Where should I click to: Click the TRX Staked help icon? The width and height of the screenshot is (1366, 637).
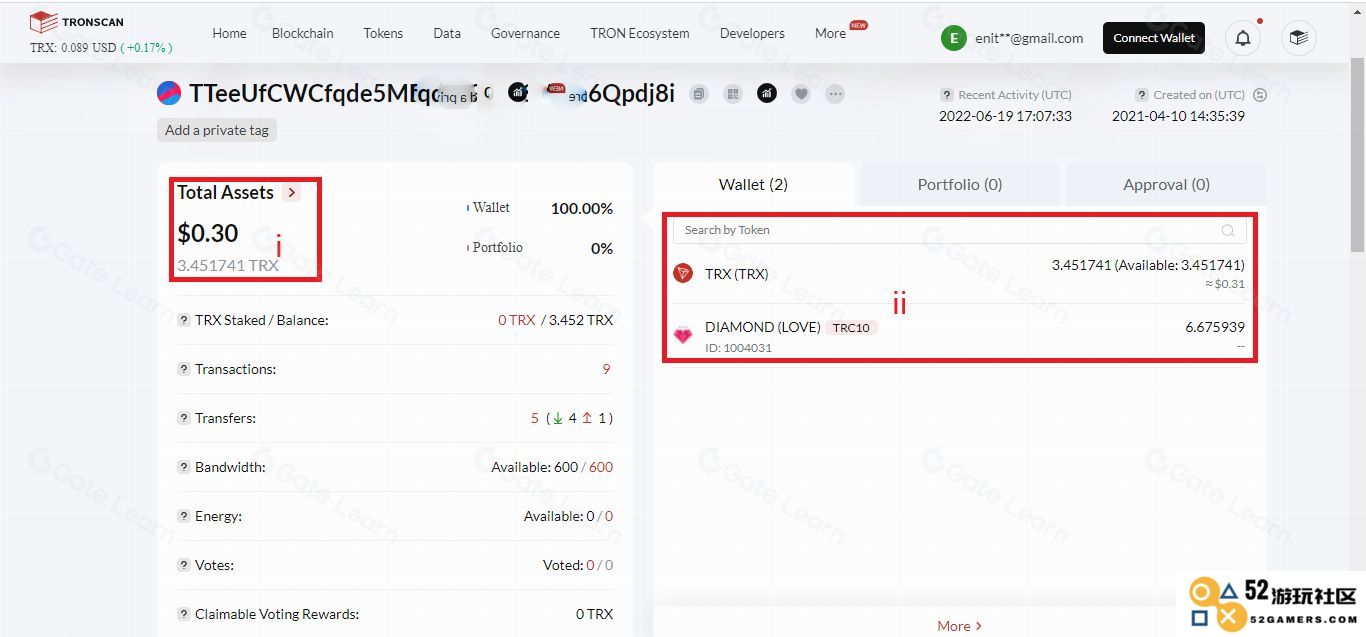pos(184,320)
